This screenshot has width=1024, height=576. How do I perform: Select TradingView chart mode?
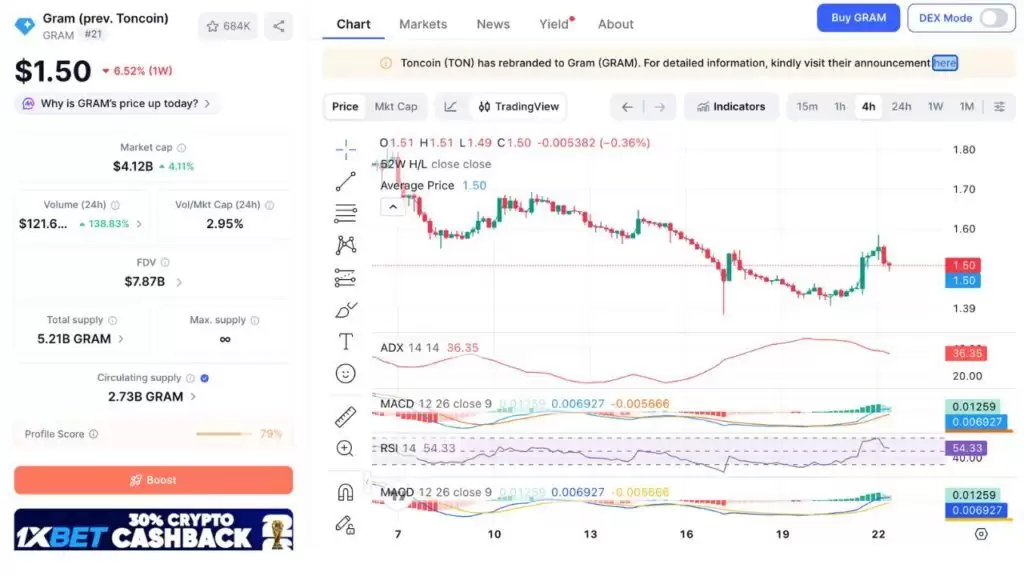click(x=519, y=106)
